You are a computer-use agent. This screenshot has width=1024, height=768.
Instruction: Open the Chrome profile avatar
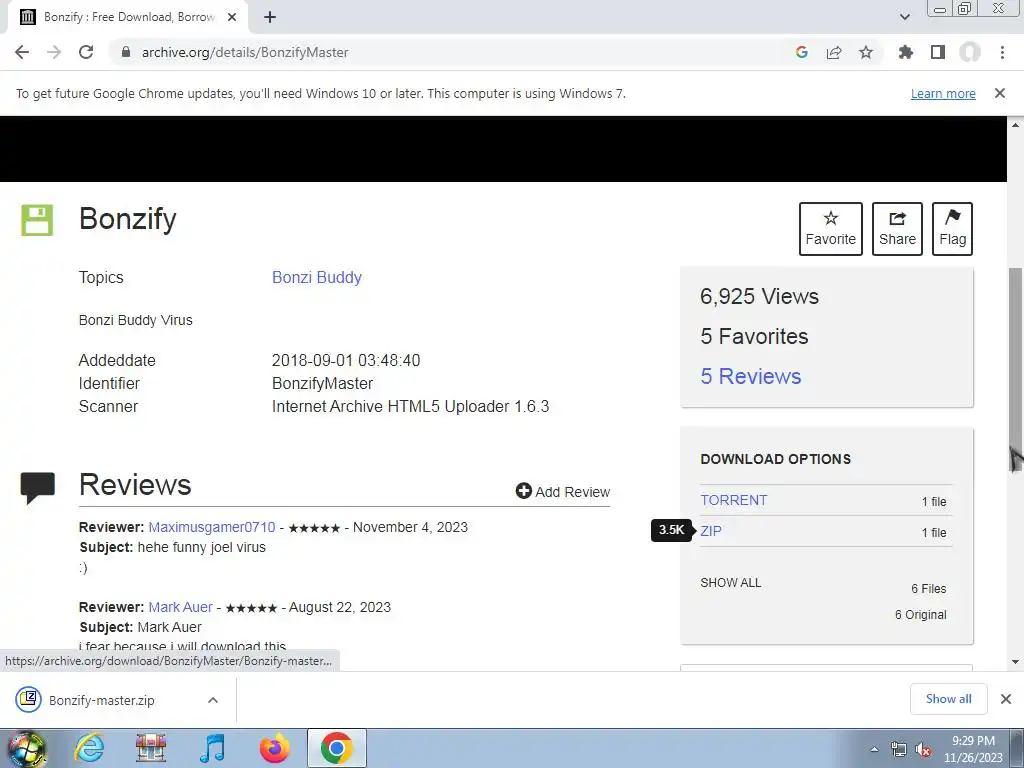tap(970, 52)
